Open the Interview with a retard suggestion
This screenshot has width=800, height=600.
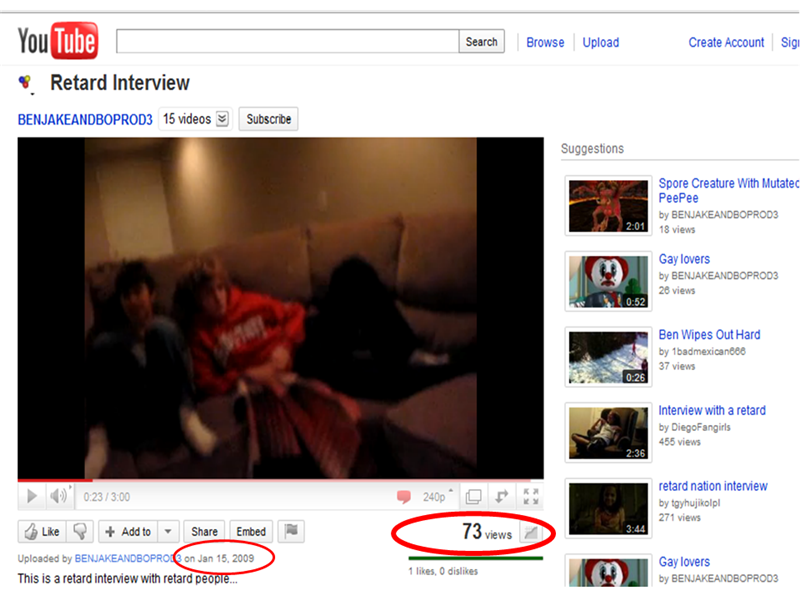click(x=712, y=410)
